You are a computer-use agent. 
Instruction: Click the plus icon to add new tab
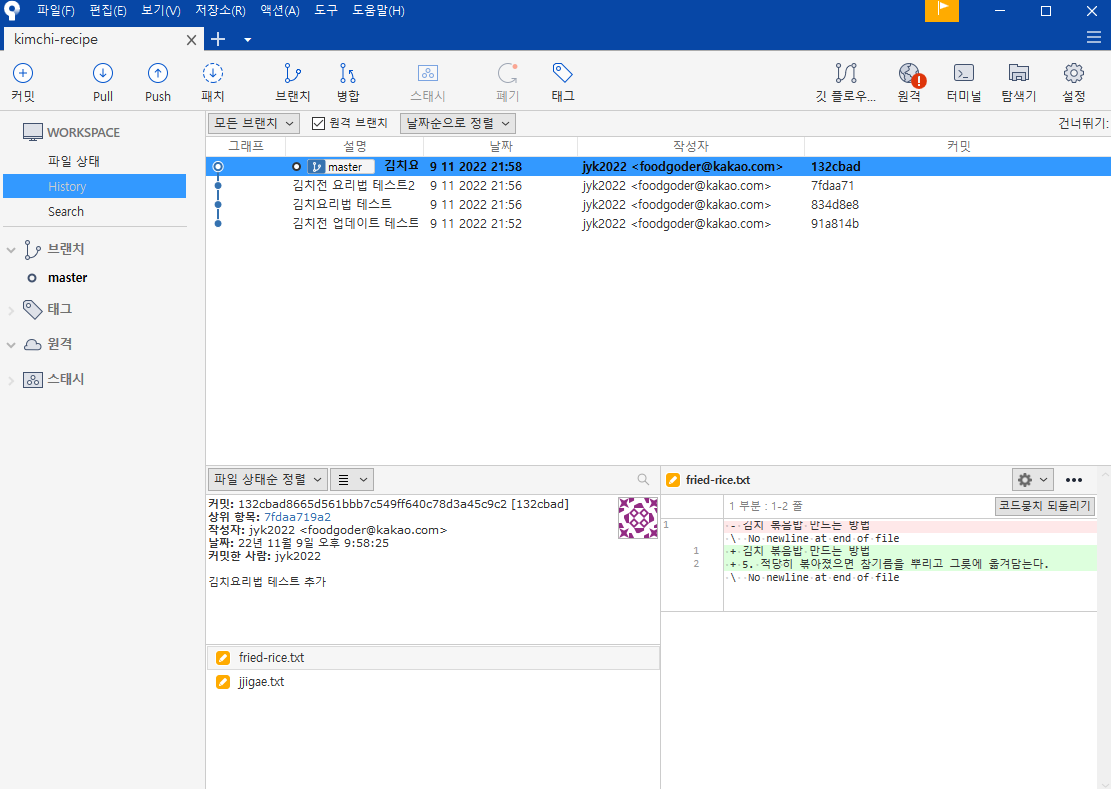point(218,39)
